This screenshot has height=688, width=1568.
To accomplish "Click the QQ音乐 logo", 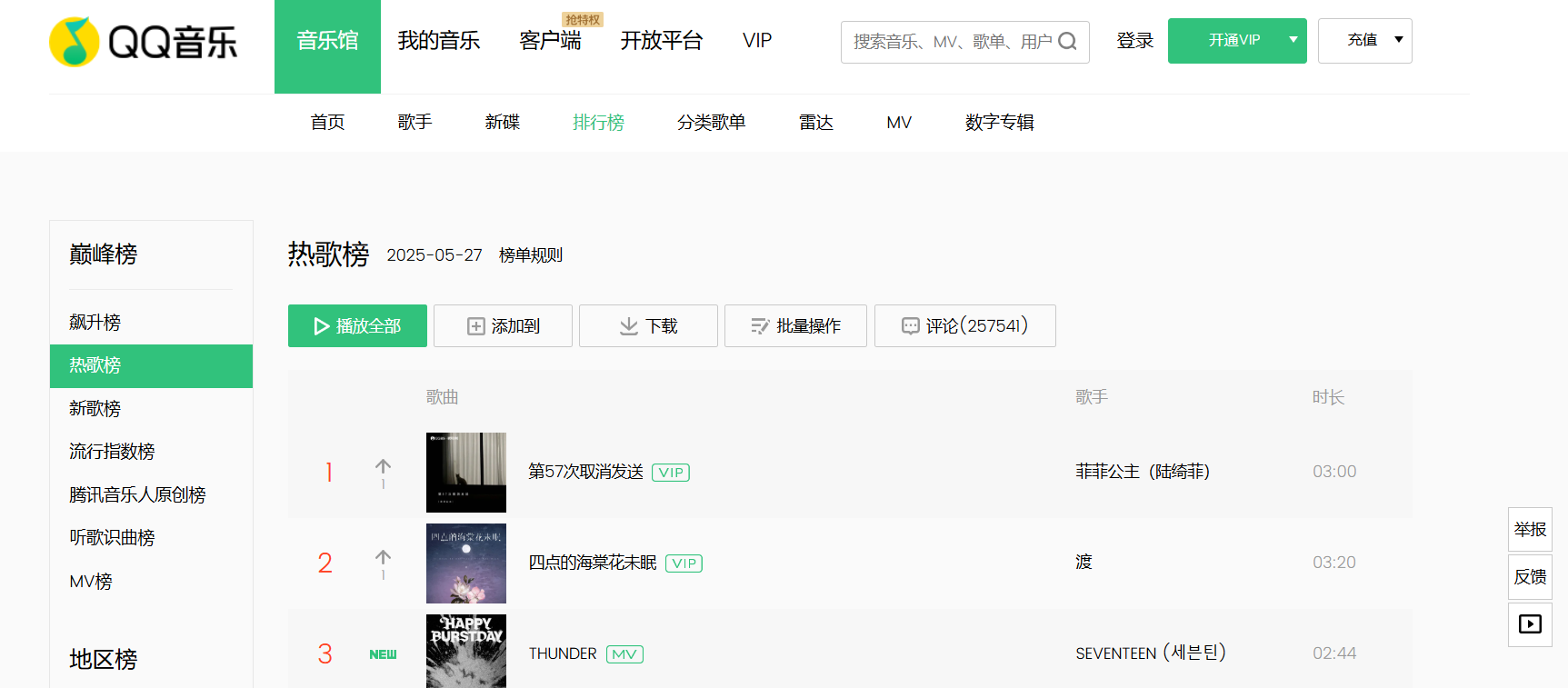I will tap(143, 42).
